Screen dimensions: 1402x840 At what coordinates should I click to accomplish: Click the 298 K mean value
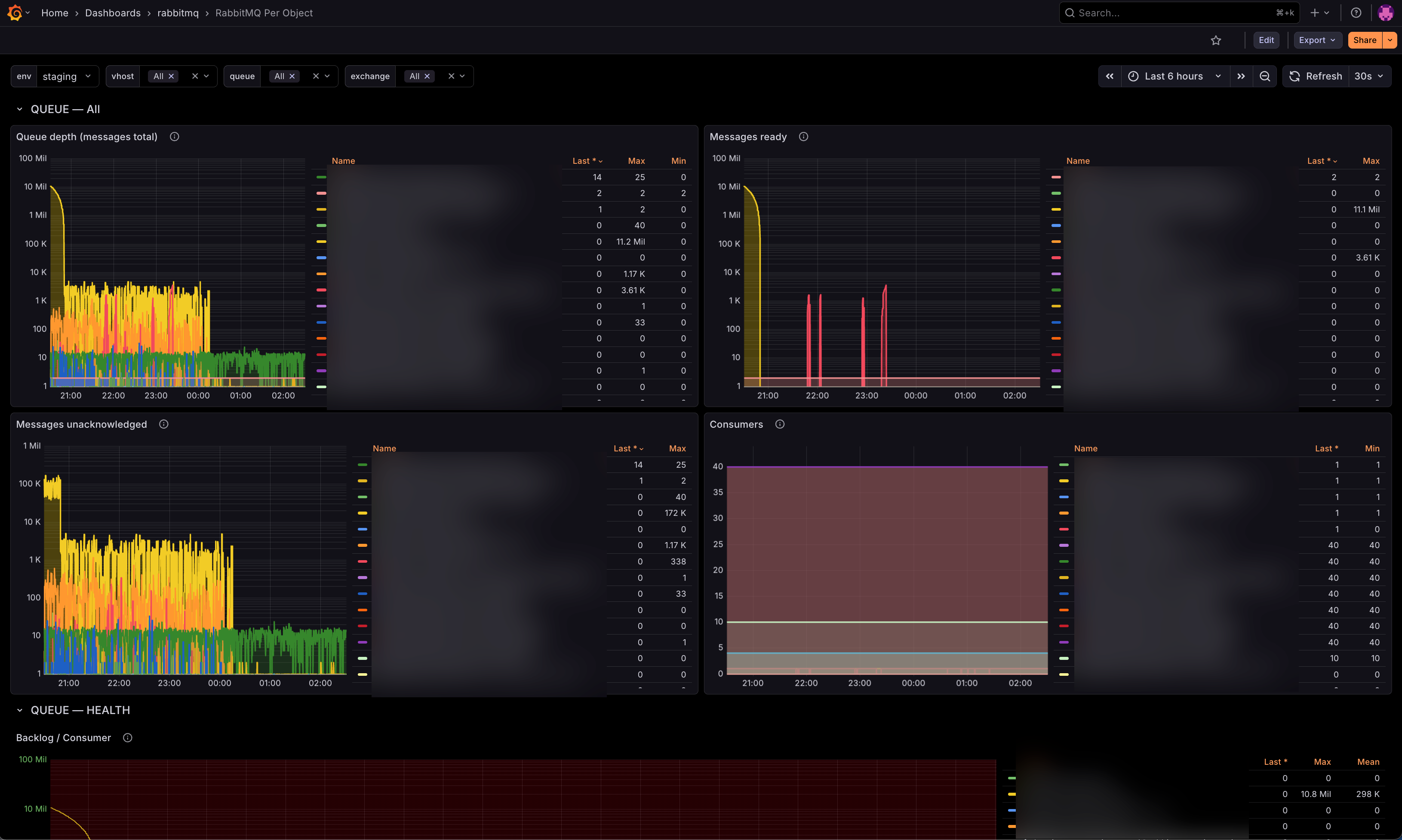(x=1368, y=794)
